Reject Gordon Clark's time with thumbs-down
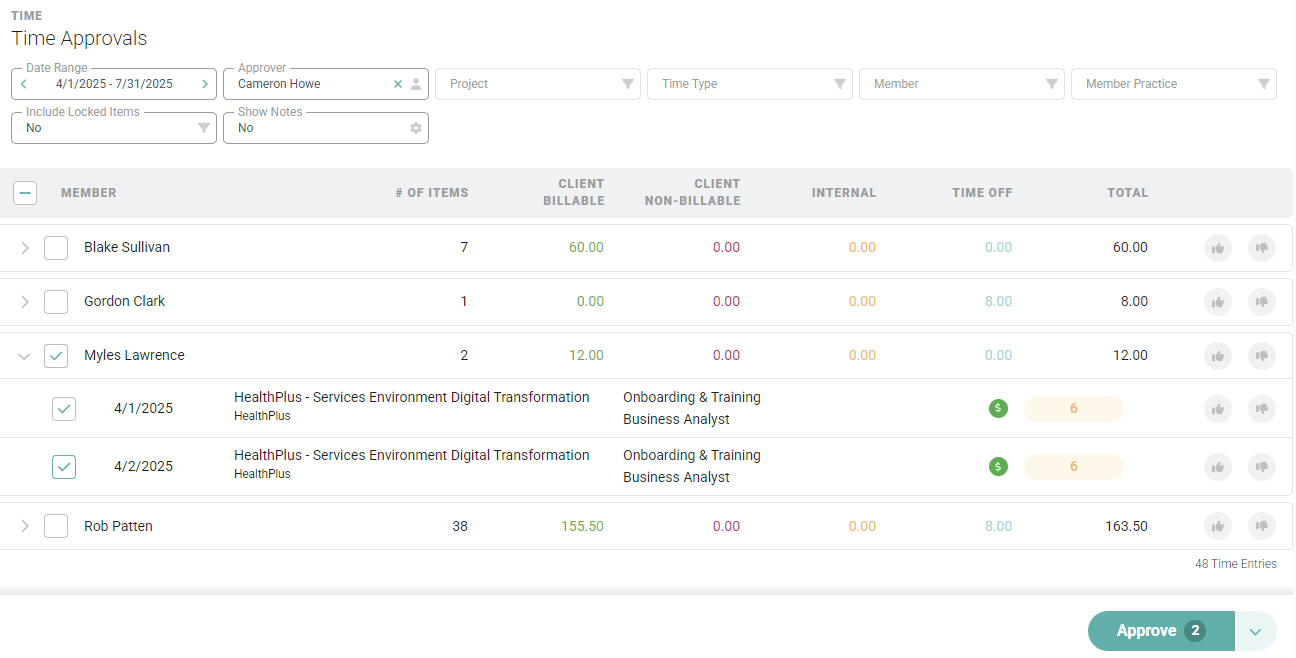The image size is (1296, 658). [1262, 302]
